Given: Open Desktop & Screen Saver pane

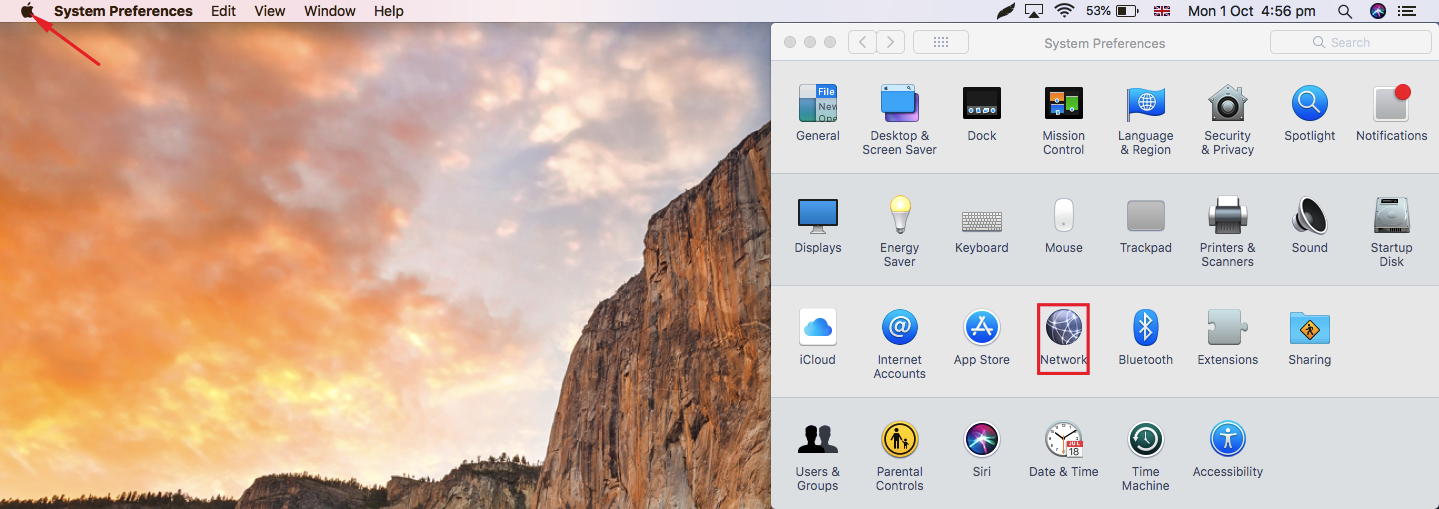Looking at the screenshot, I should [x=899, y=104].
